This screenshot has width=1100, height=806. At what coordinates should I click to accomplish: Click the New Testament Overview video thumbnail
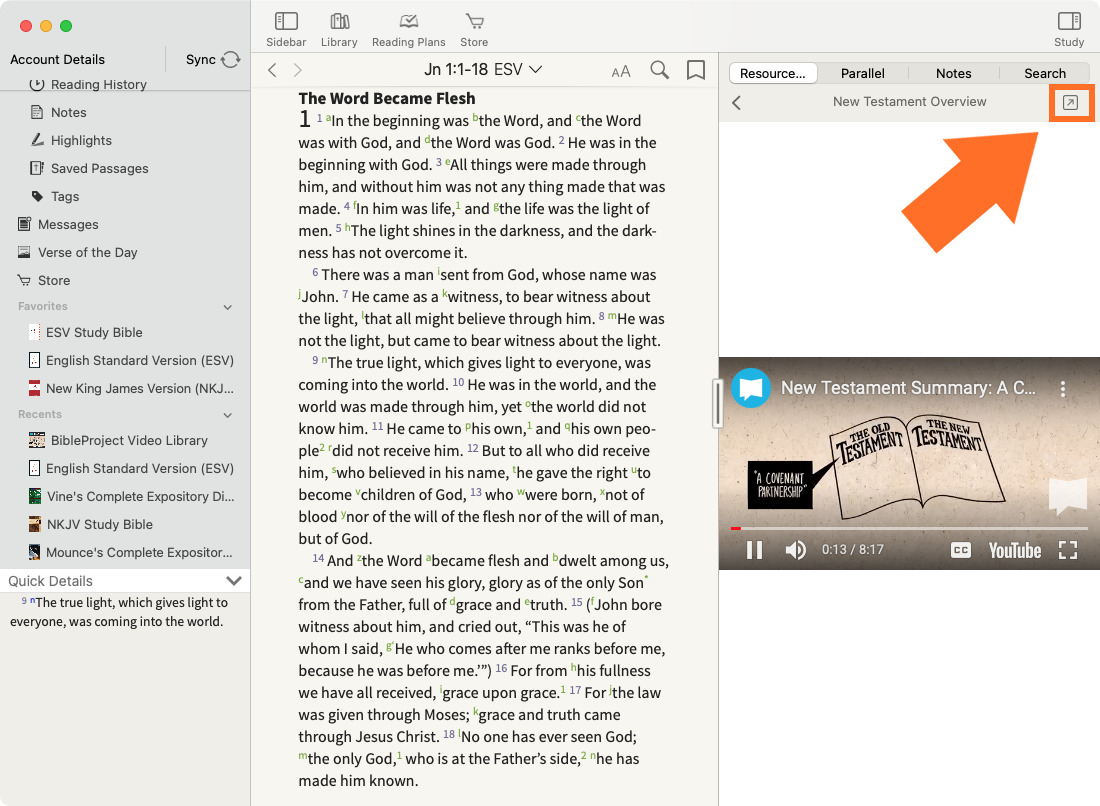909,463
